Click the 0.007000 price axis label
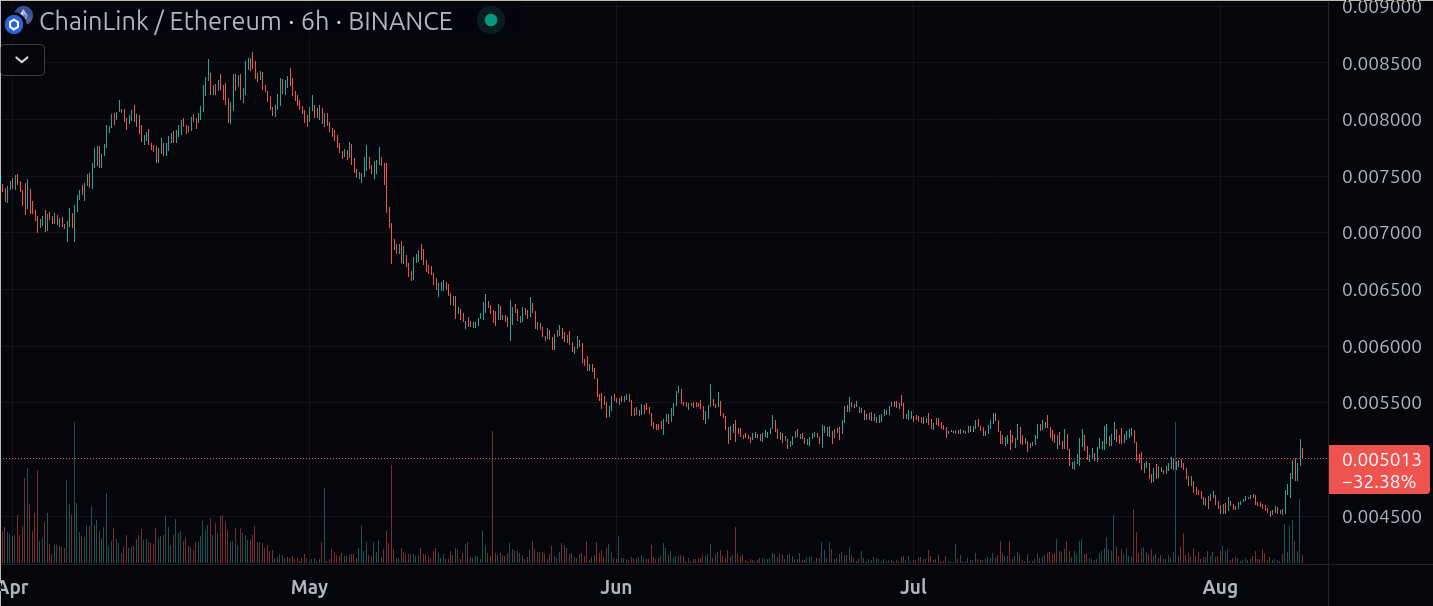Image resolution: width=1433 pixels, height=606 pixels. [1382, 233]
